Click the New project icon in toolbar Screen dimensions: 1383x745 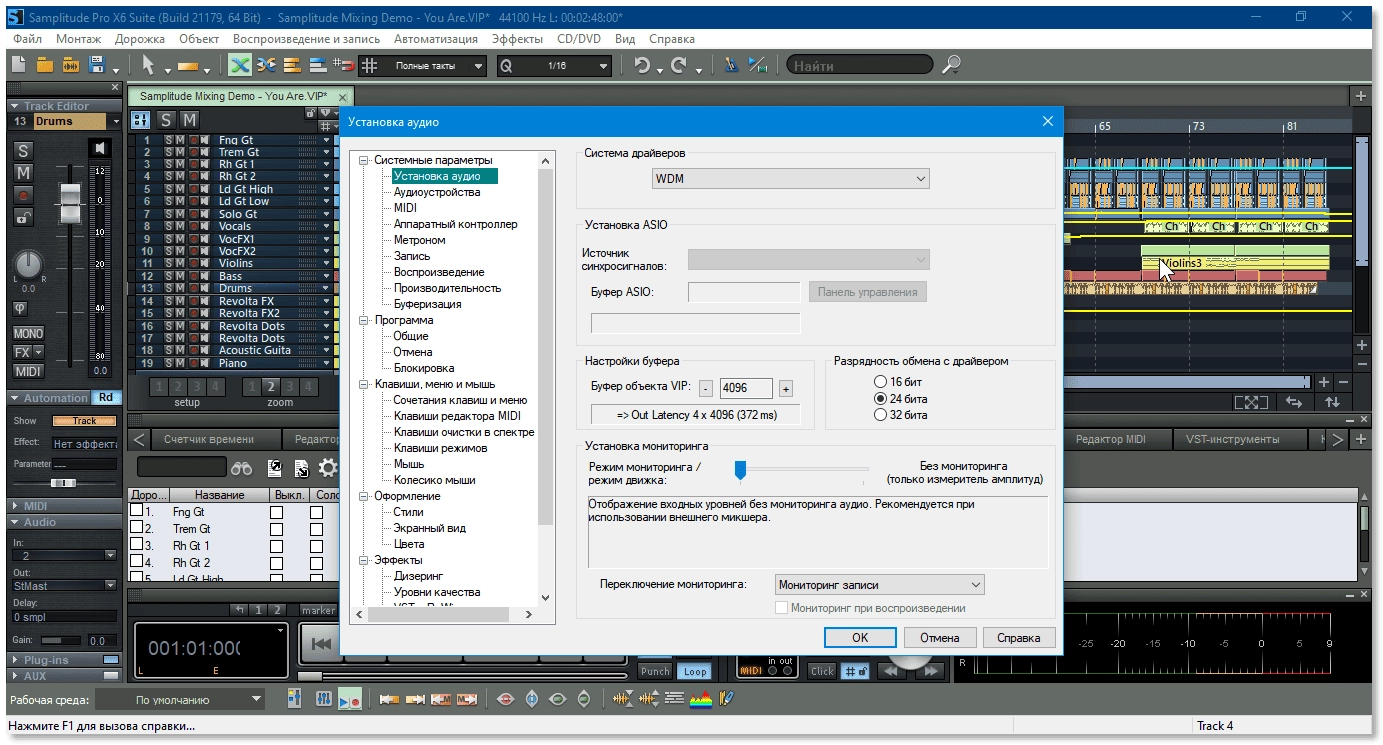click(18, 65)
